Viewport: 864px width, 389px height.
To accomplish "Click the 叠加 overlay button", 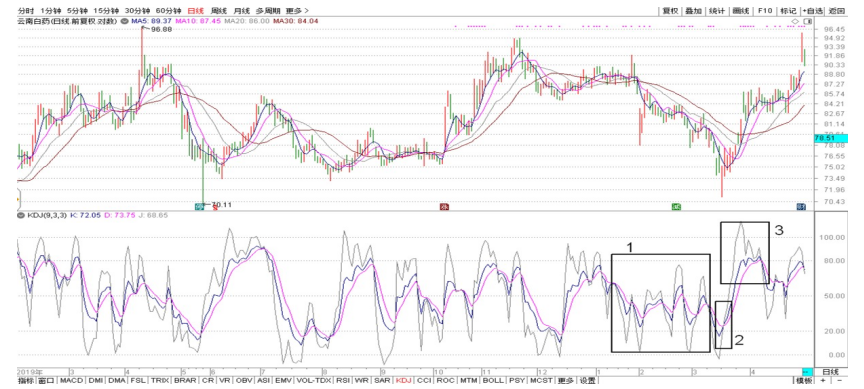I will (x=693, y=10).
